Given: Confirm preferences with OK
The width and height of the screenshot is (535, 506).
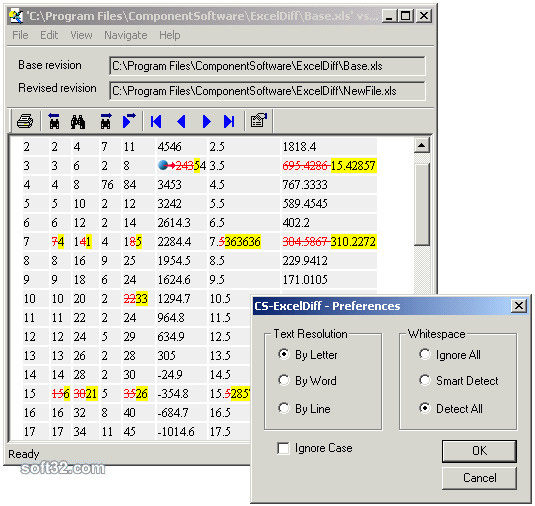Looking at the screenshot, I should (x=479, y=451).
